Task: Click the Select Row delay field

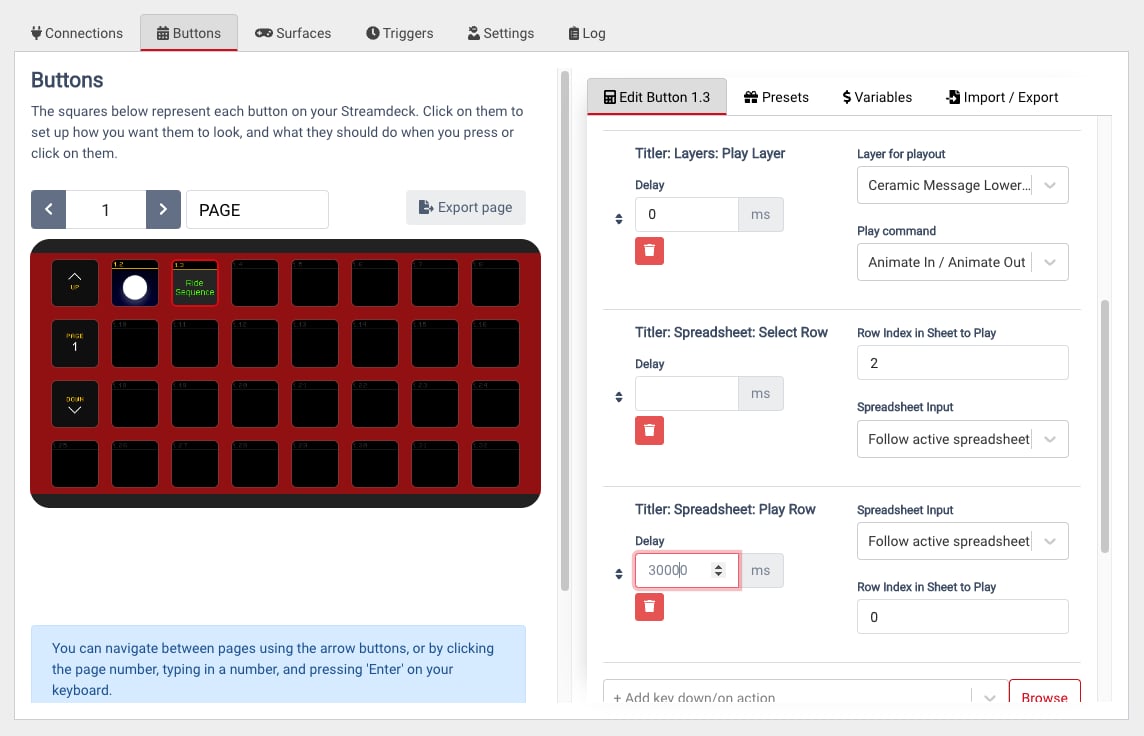Action: coord(687,393)
